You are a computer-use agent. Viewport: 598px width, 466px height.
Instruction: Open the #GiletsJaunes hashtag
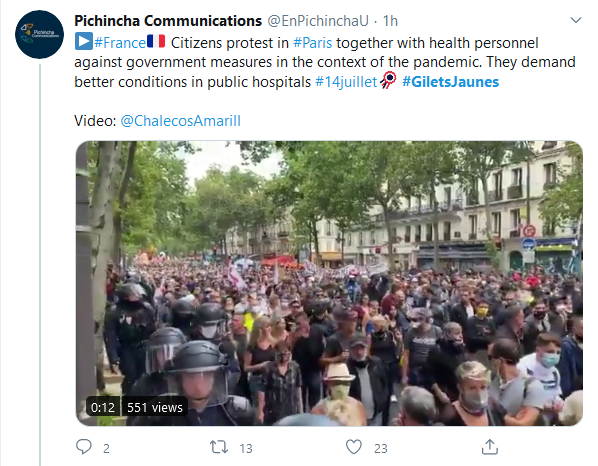[450, 82]
